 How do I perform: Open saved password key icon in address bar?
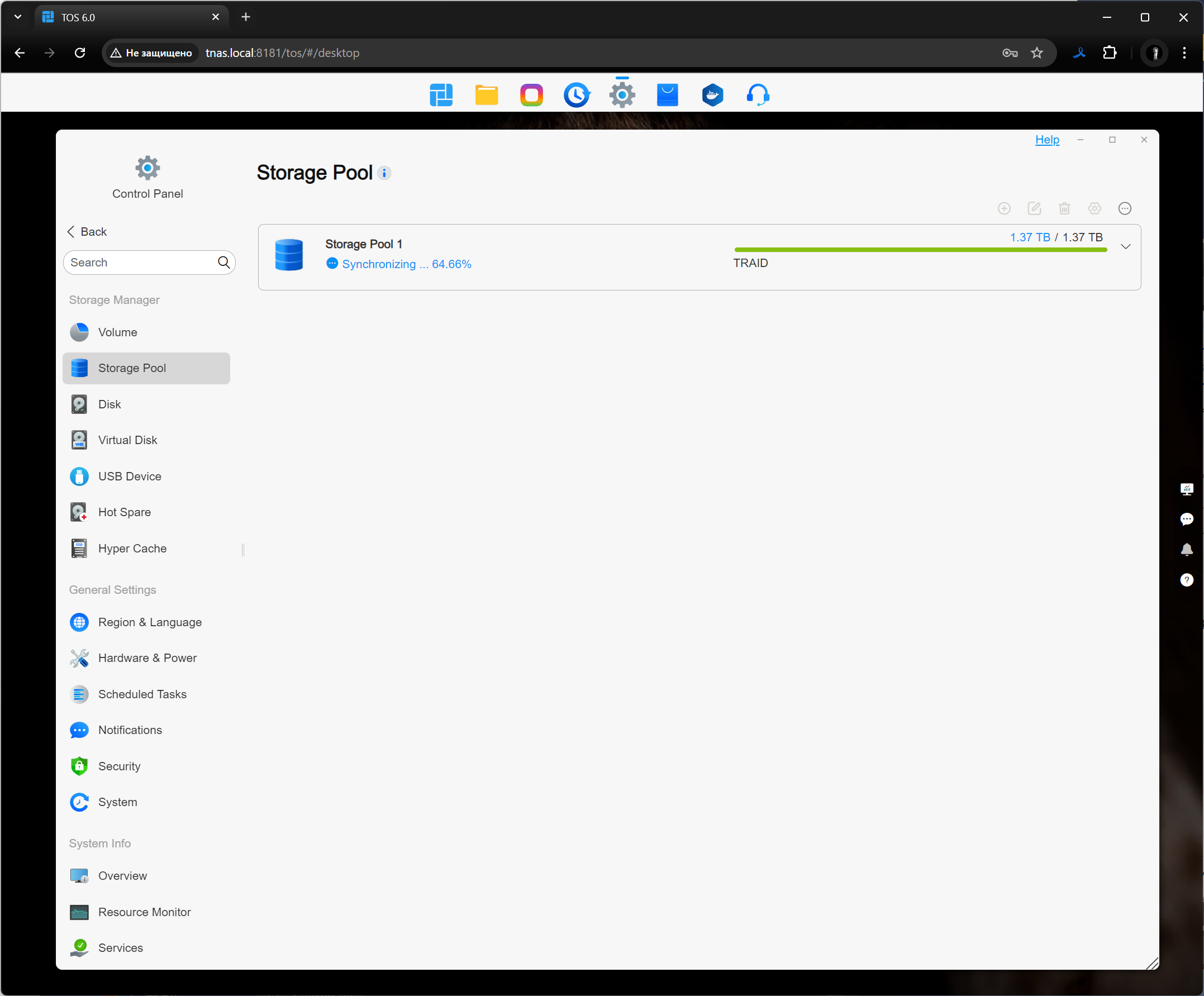pyautogui.click(x=1010, y=53)
